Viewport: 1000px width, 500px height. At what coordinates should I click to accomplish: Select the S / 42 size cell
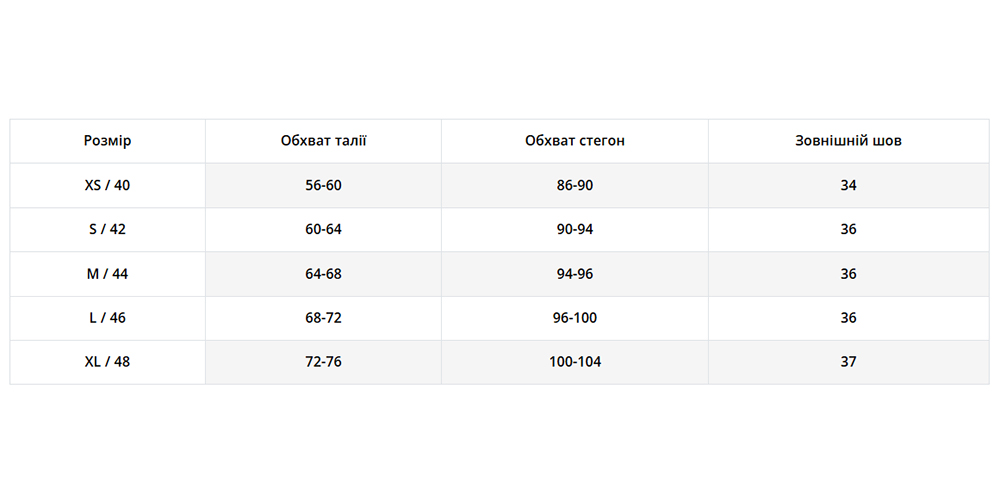point(108,229)
